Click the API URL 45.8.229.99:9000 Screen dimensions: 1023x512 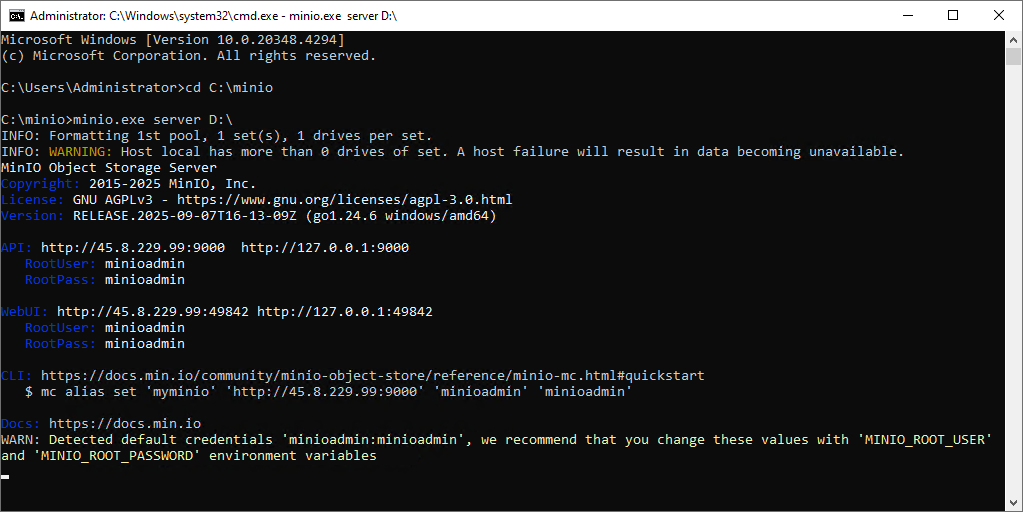(x=133, y=248)
